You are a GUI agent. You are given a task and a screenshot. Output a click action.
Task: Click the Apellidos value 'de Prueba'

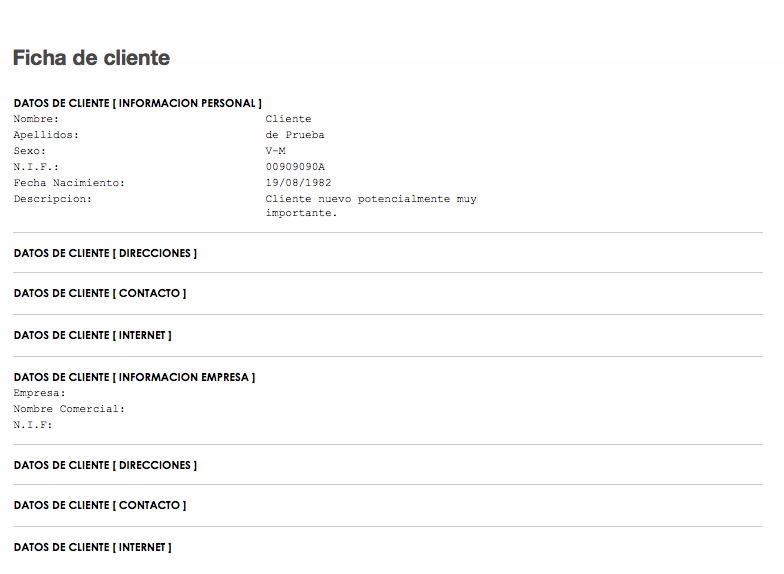coord(294,135)
